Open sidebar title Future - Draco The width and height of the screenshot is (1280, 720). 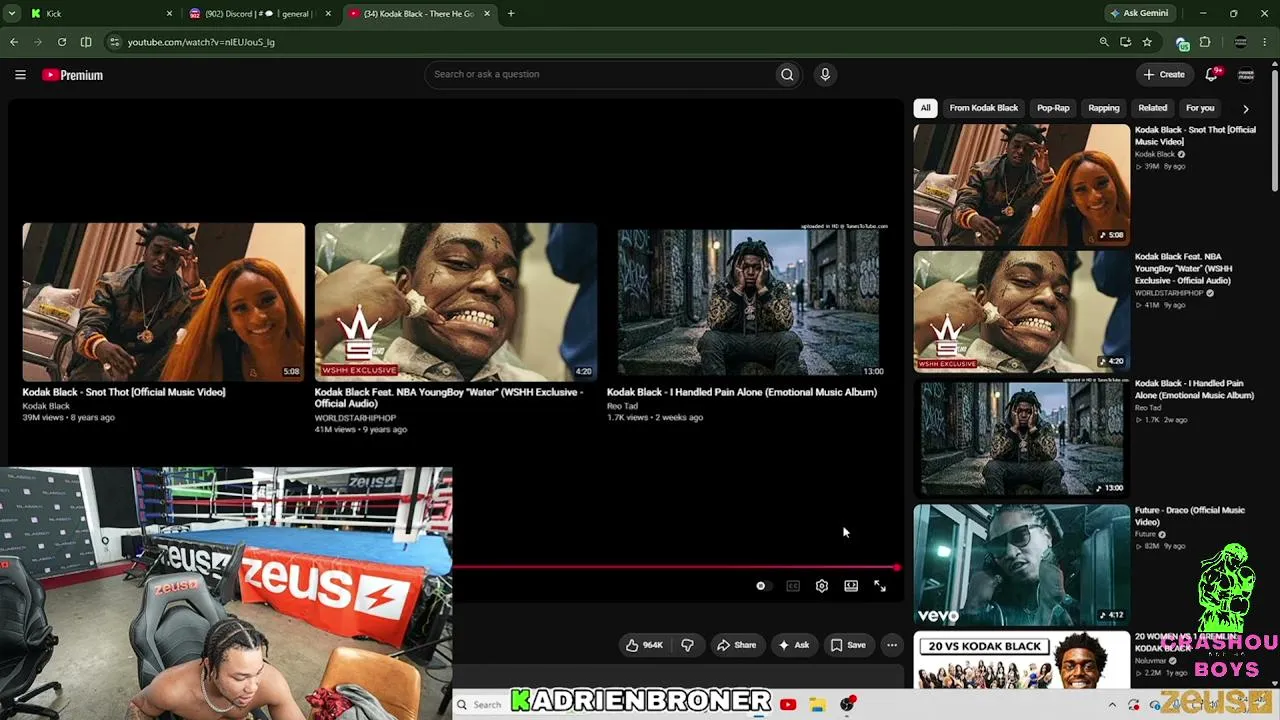coord(1190,516)
